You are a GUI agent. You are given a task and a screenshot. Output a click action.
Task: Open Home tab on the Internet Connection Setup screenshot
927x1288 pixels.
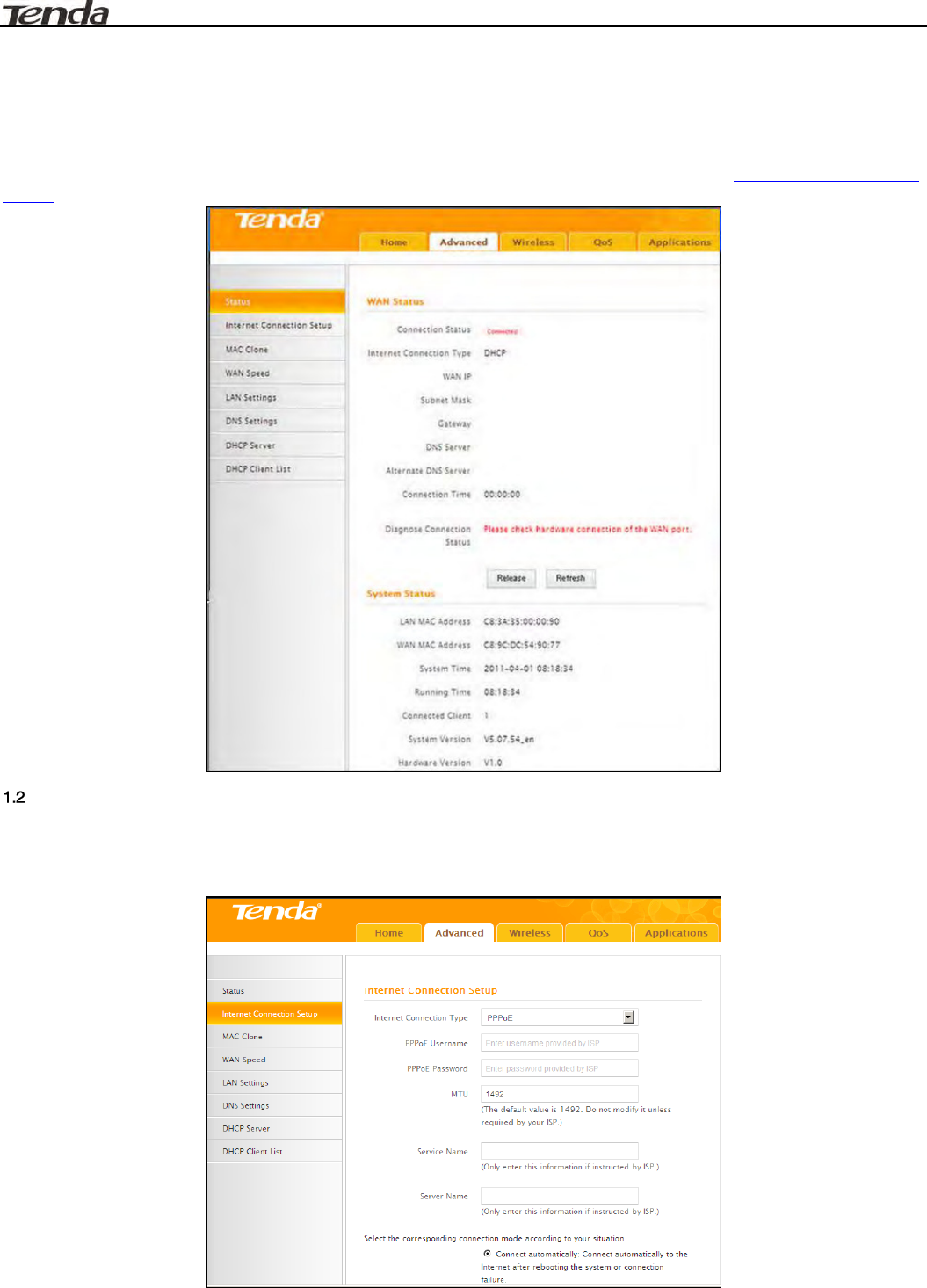coord(388,933)
